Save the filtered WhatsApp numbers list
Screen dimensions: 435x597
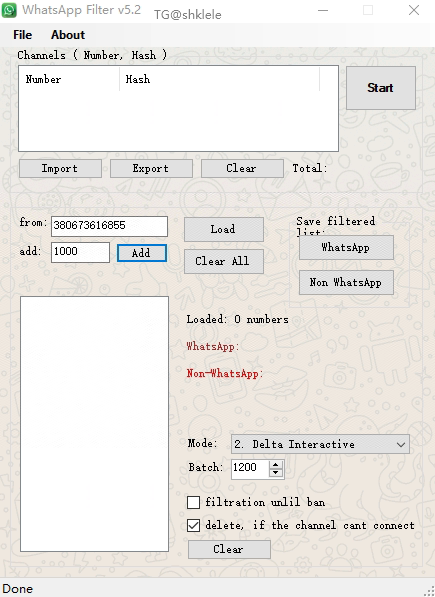[346, 247]
